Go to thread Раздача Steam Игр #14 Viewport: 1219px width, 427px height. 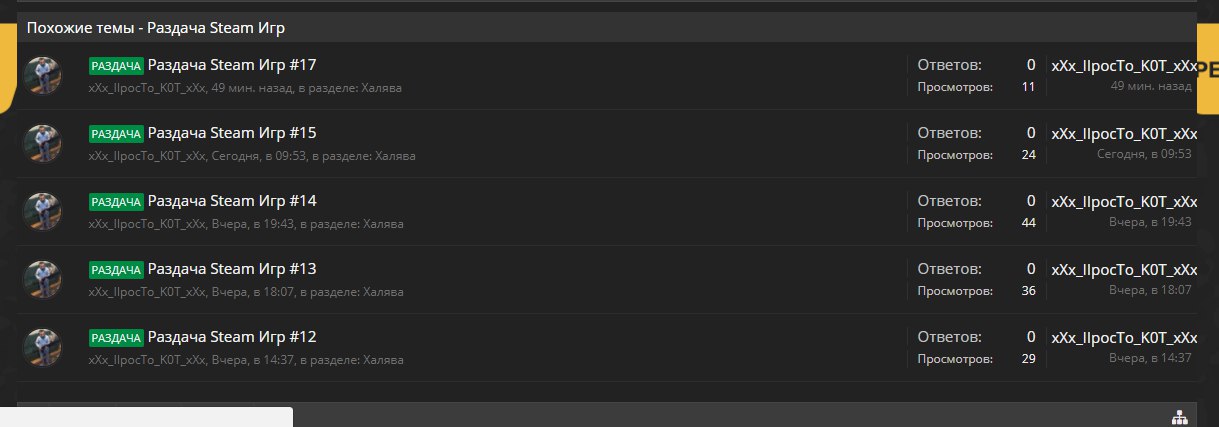point(231,202)
